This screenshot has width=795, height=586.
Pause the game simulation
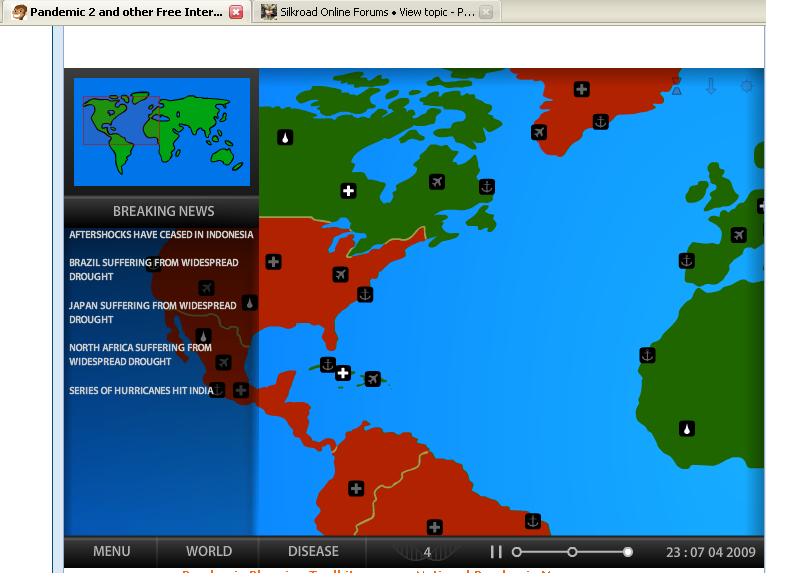click(496, 552)
